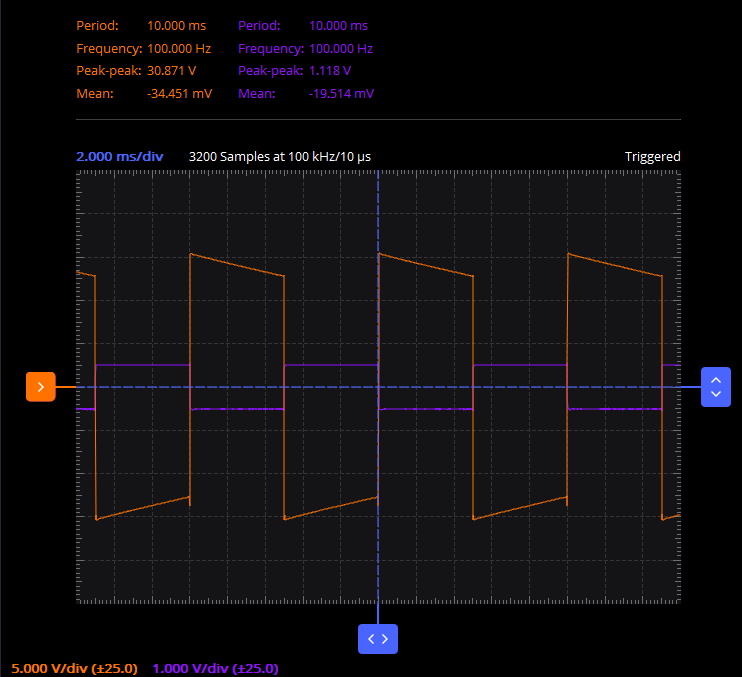Click the orange Mean value -34.451 mV

(x=179, y=94)
